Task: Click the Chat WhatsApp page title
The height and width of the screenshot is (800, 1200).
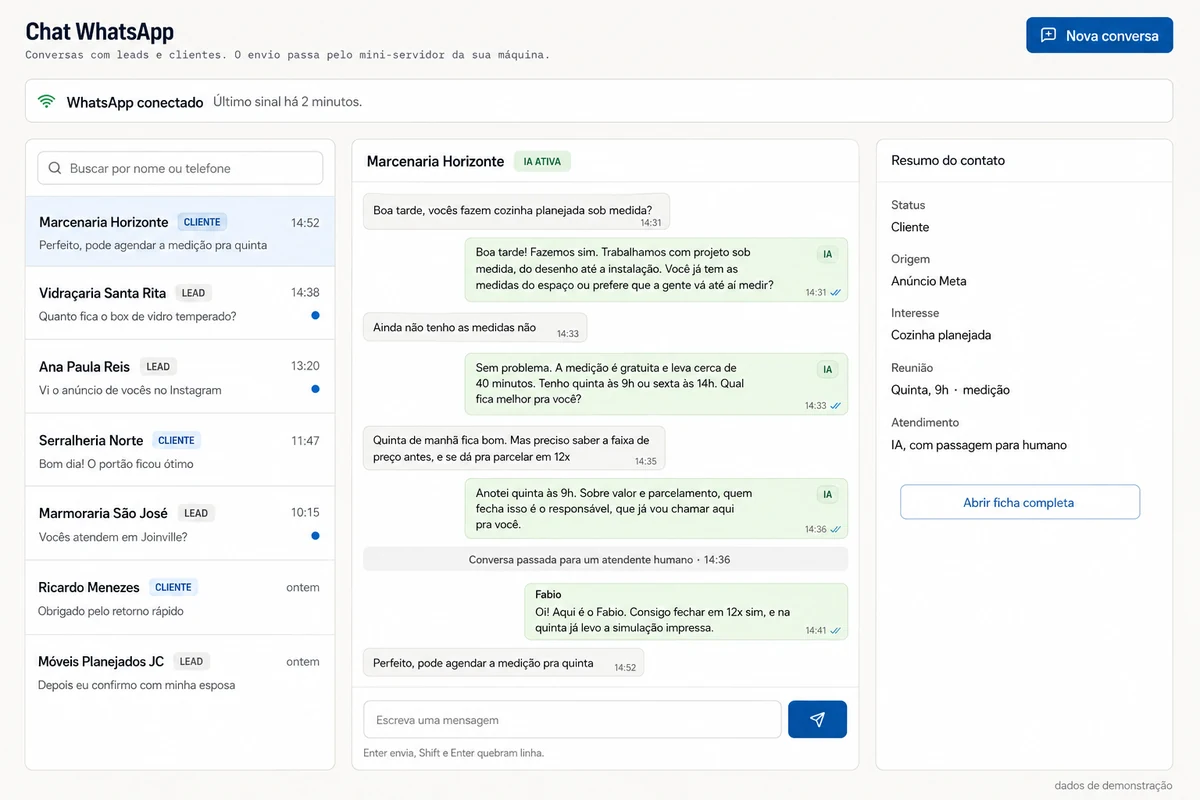Action: click(x=99, y=32)
